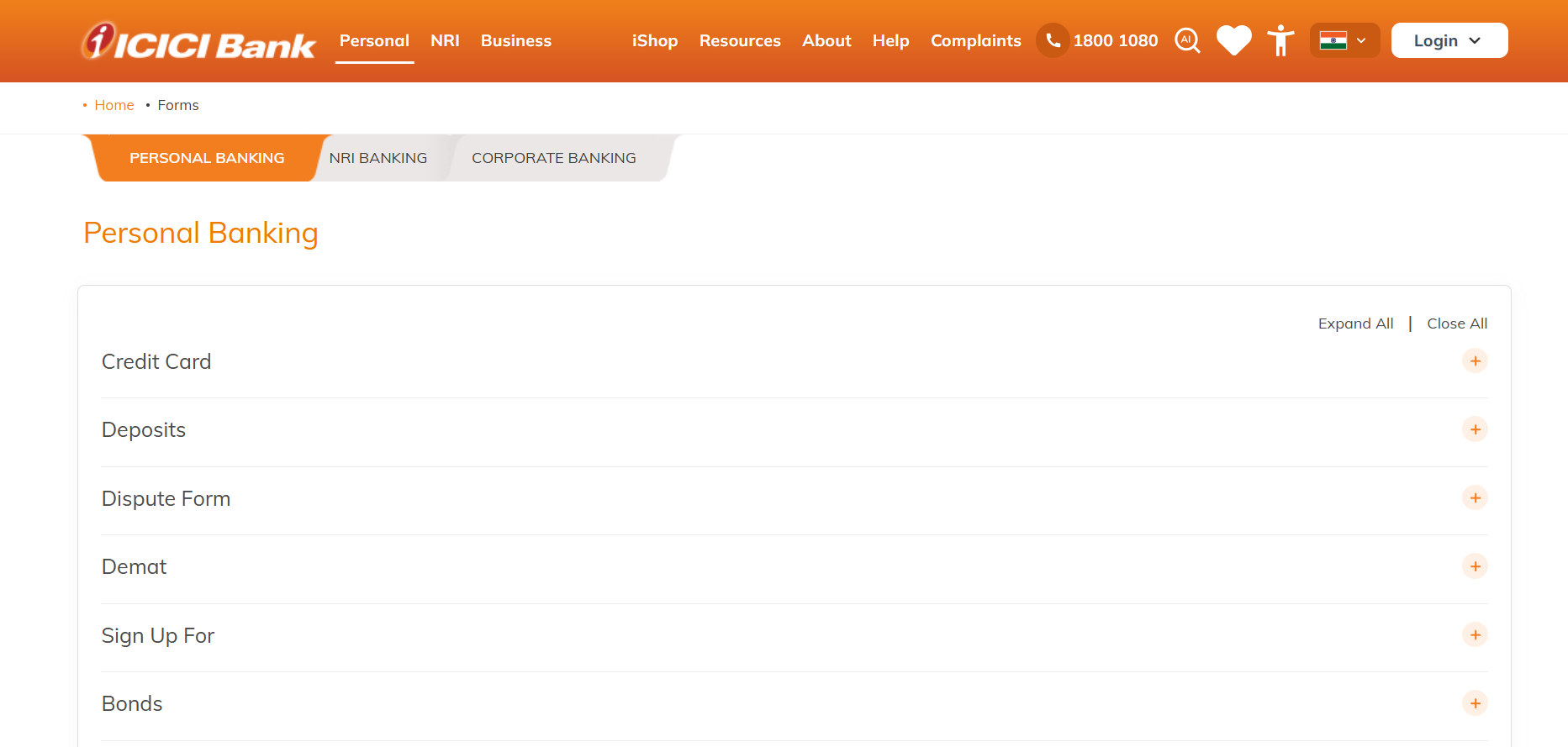The height and width of the screenshot is (747, 1568).
Task: Open the Resources menu item
Action: 740,40
